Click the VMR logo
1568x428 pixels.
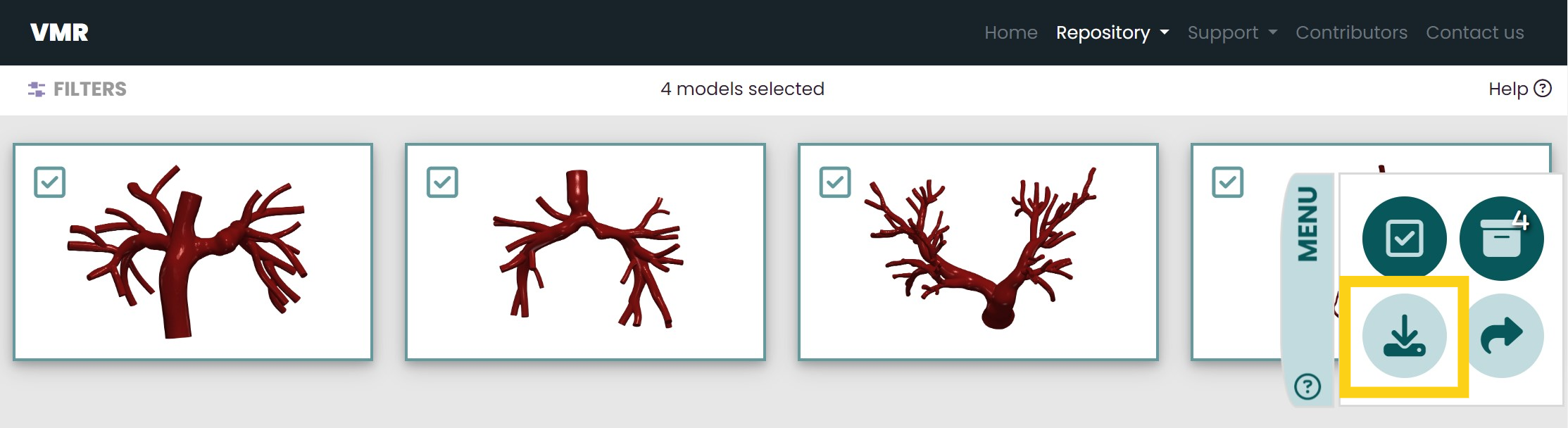click(x=59, y=32)
